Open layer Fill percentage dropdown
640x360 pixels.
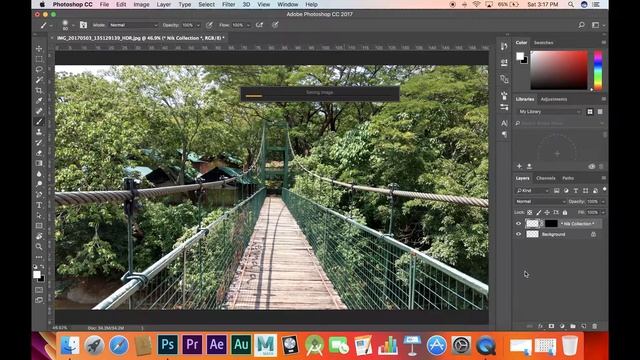click(x=603, y=213)
